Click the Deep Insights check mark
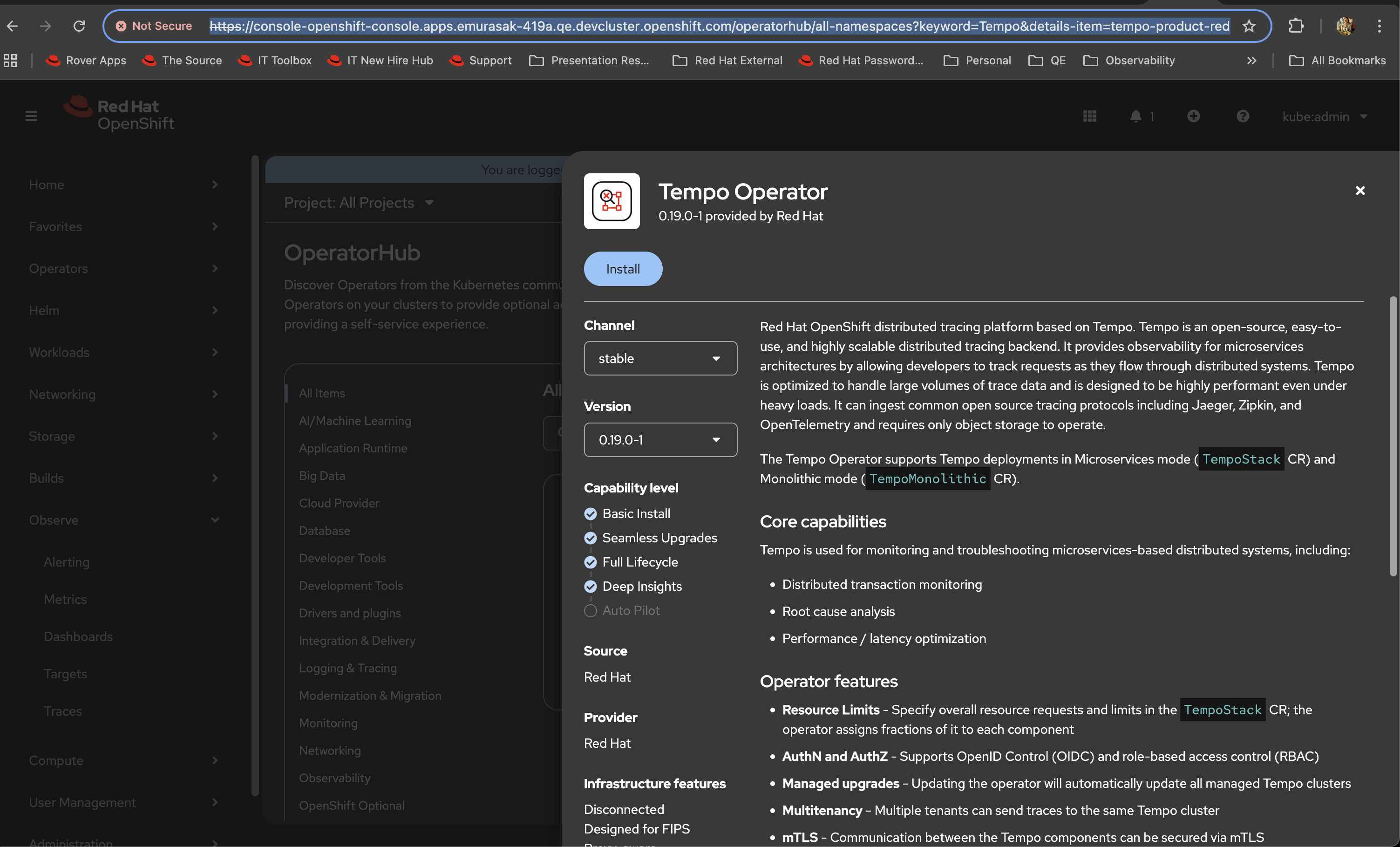This screenshot has height=847, width=1400. [591, 587]
